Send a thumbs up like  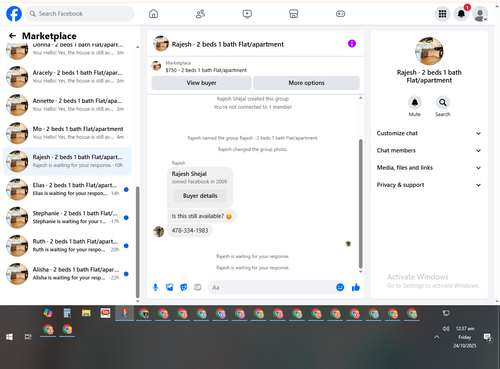[x=356, y=287]
